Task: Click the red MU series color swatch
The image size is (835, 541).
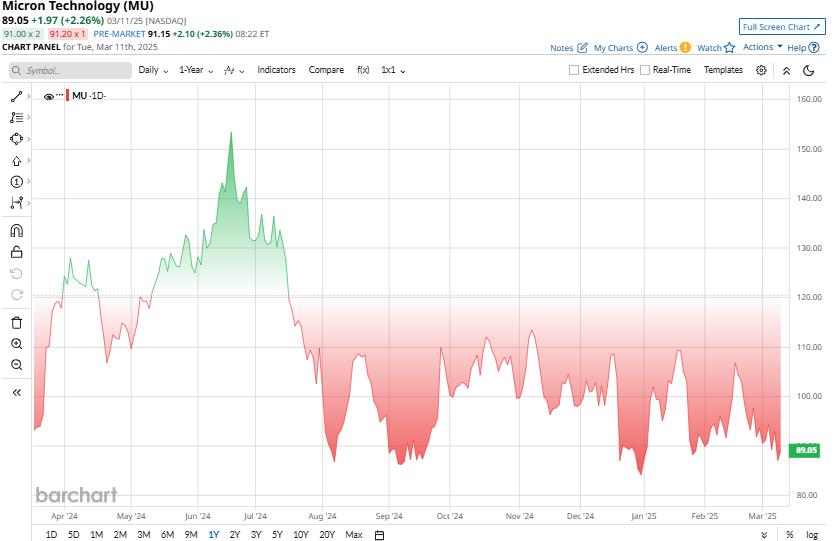Action: tap(68, 96)
